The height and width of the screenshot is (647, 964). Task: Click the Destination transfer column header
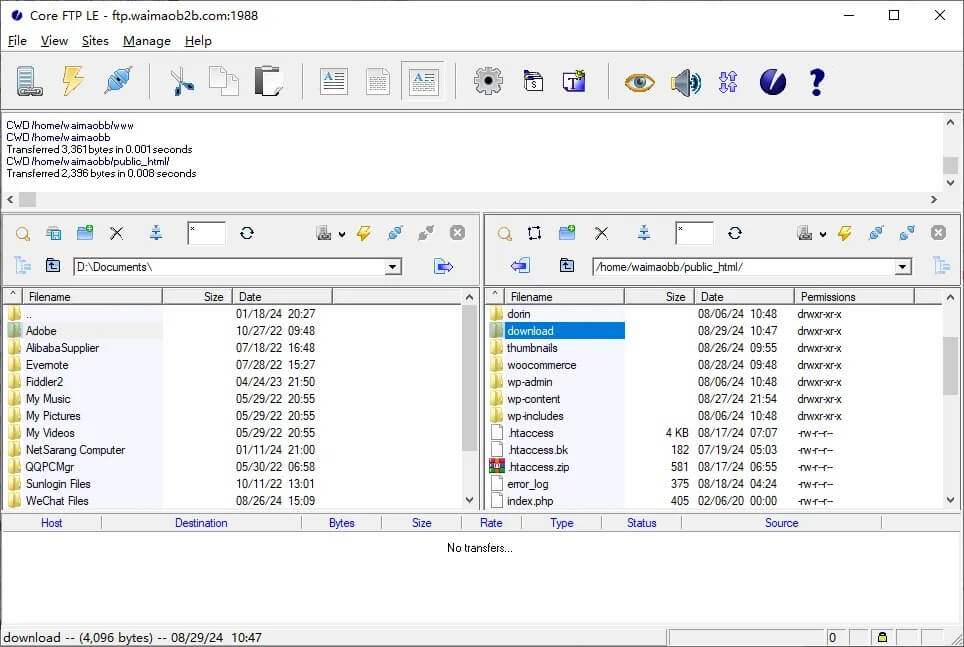click(201, 523)
